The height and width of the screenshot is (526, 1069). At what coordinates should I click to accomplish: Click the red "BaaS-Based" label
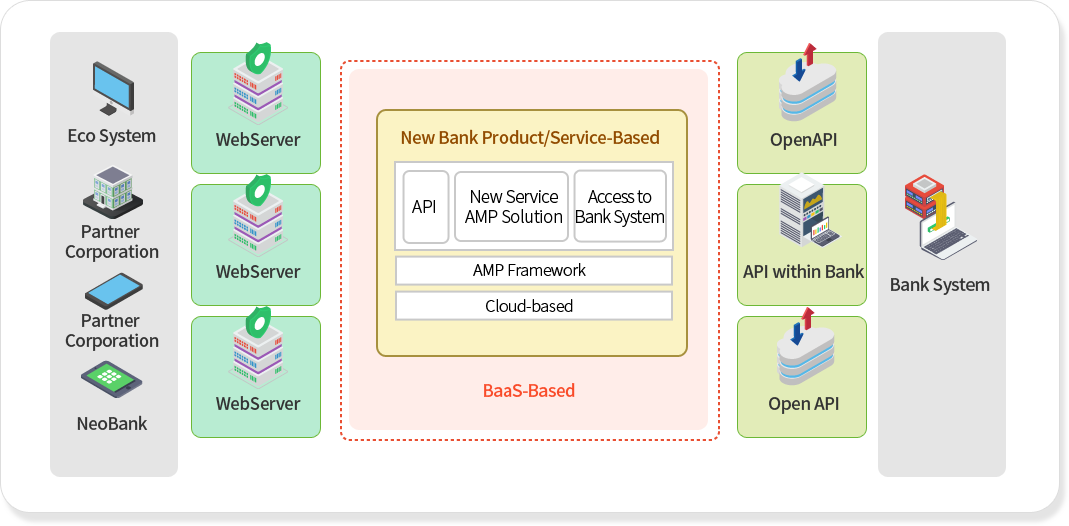pyautogui.click(x=529, y=391)
